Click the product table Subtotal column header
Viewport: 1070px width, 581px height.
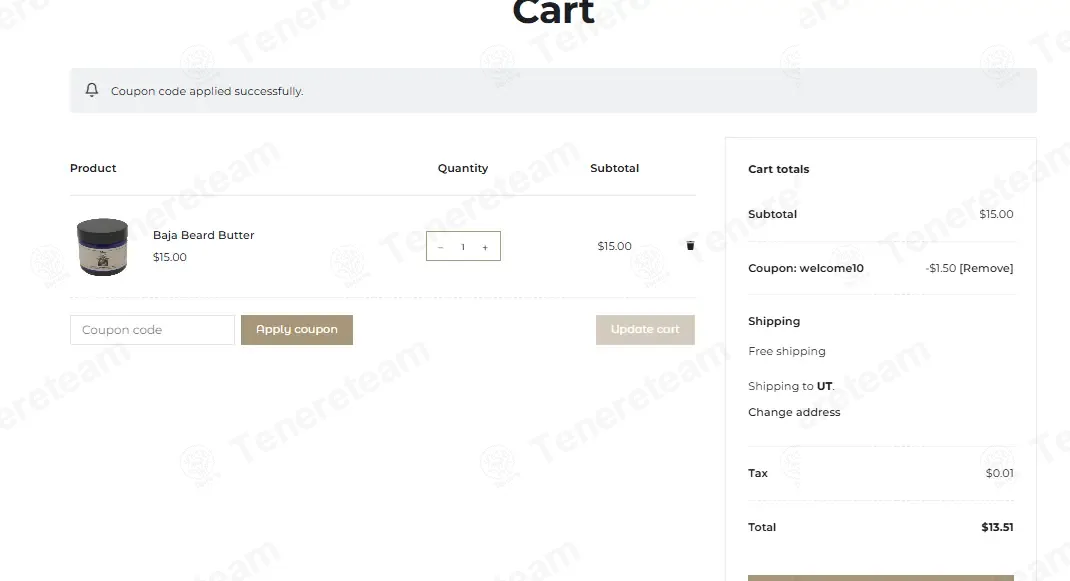[614, 168]
